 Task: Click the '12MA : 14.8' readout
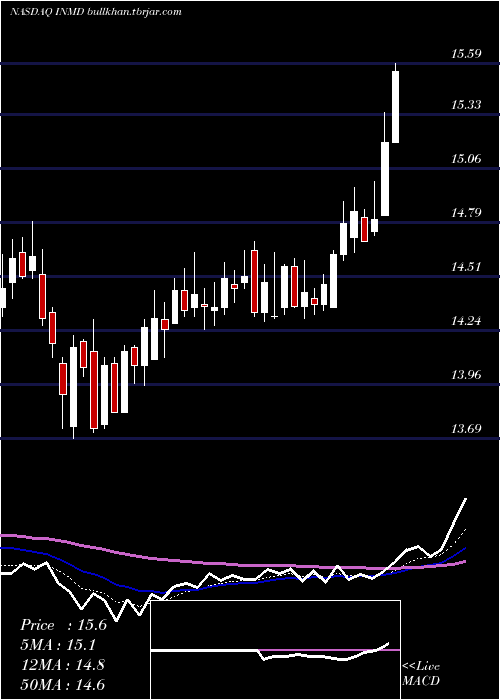point(62,665)
